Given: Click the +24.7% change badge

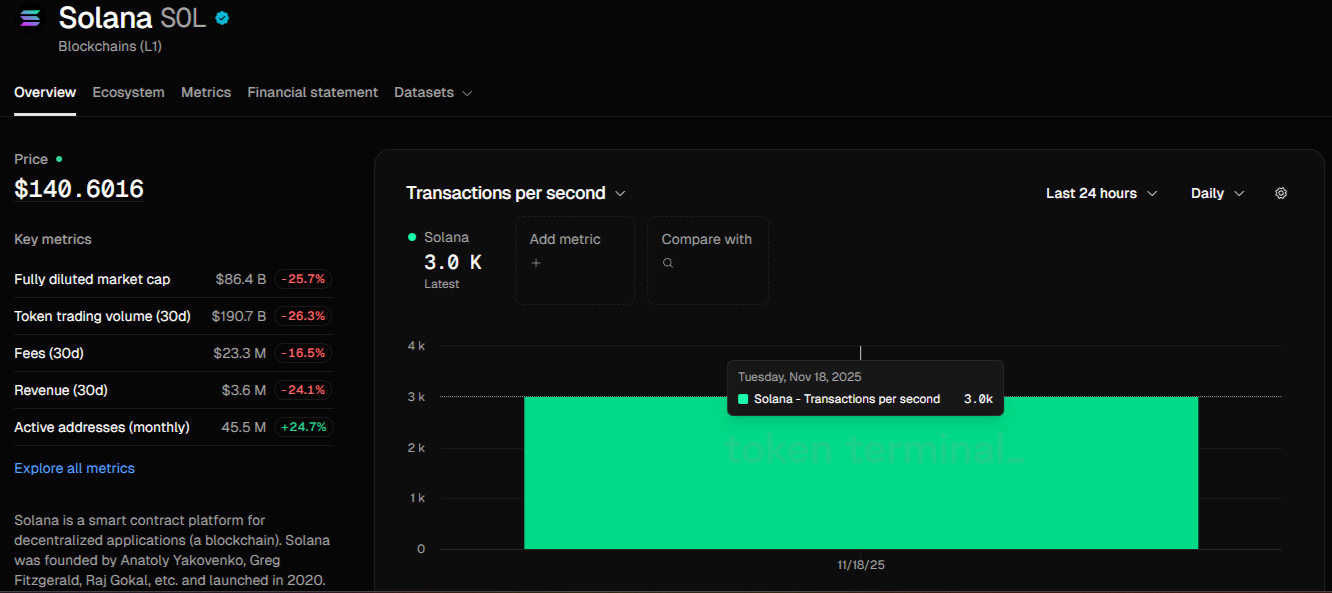Looking at the screenshot, I should pos(304,427).
